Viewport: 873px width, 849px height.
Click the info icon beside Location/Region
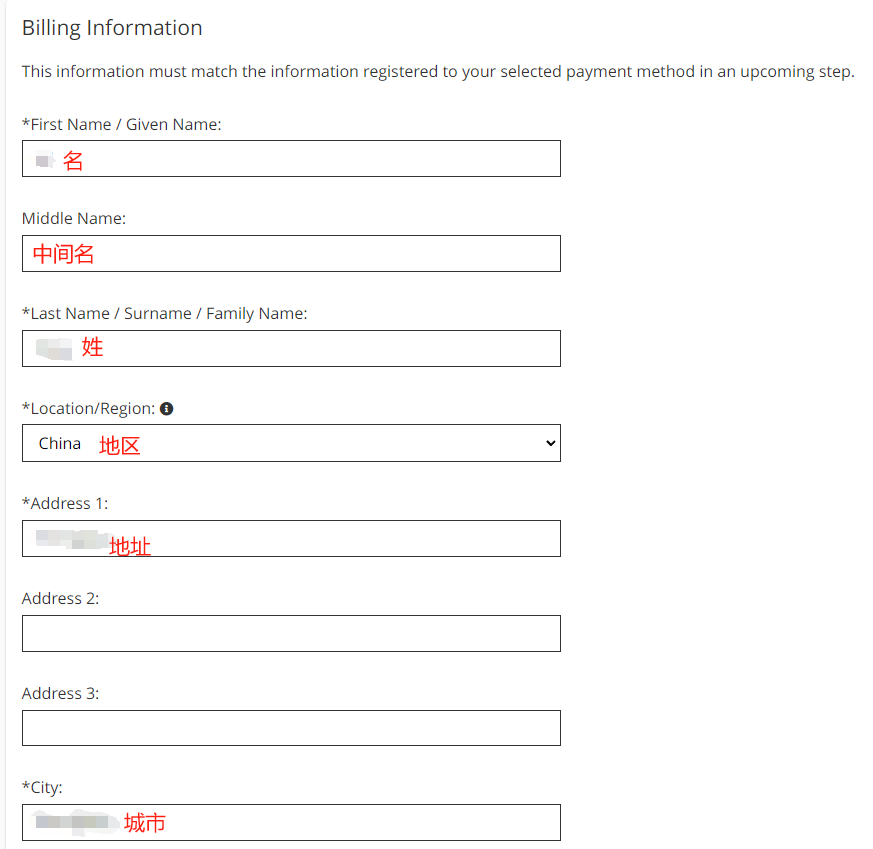tap(167, 409)
